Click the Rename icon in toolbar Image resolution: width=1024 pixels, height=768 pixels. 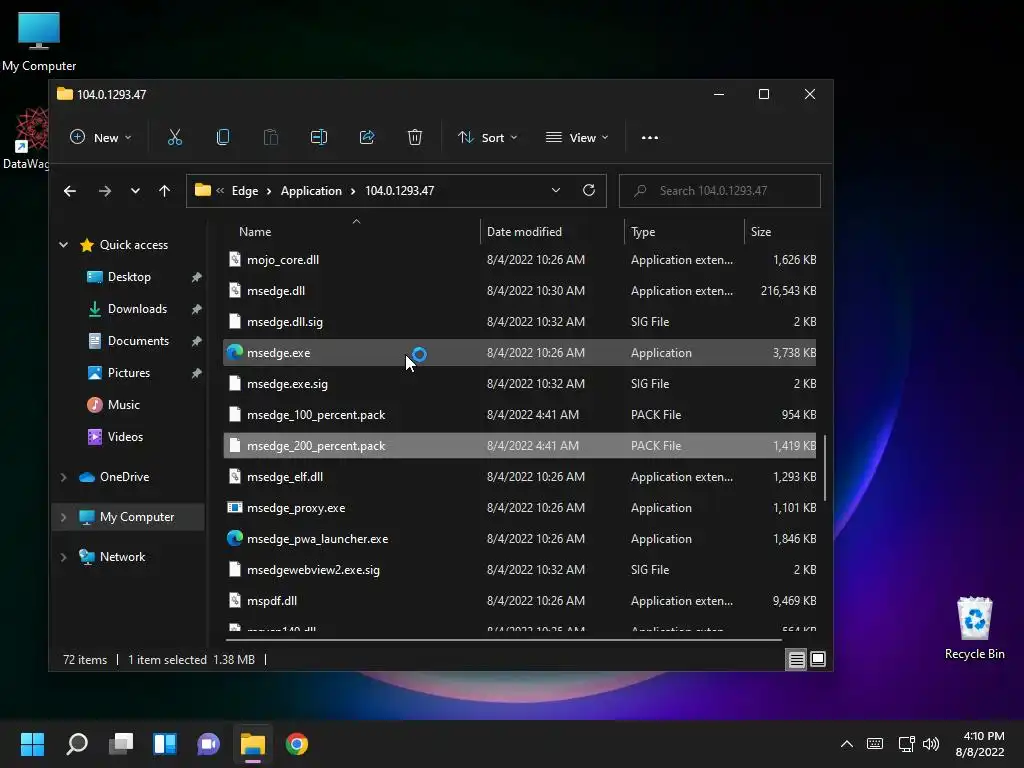point(319,137)
